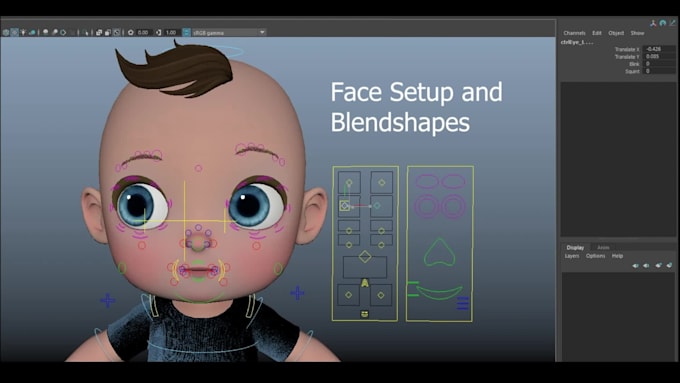
Task: Switch to the Display tab in Layer Editor
Action: click(x=575, y=247)
